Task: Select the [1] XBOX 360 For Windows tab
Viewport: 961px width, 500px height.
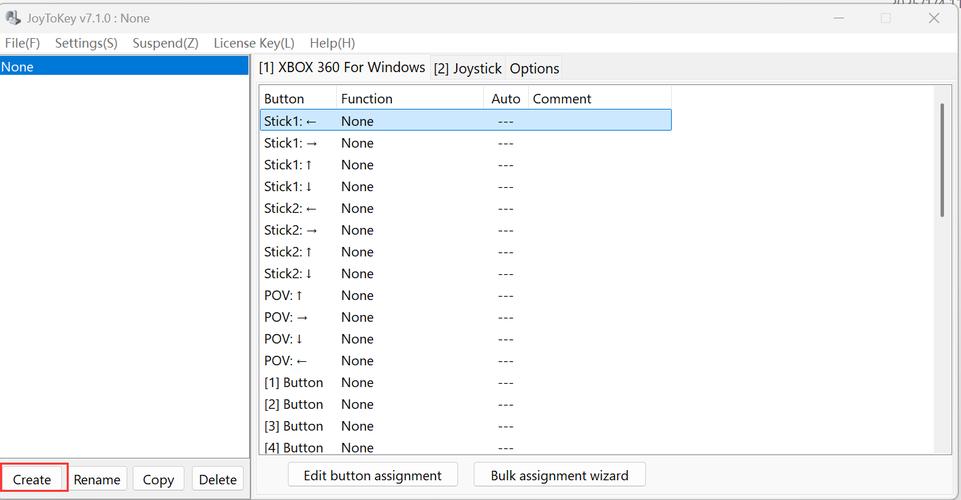Action: [342, 67]
